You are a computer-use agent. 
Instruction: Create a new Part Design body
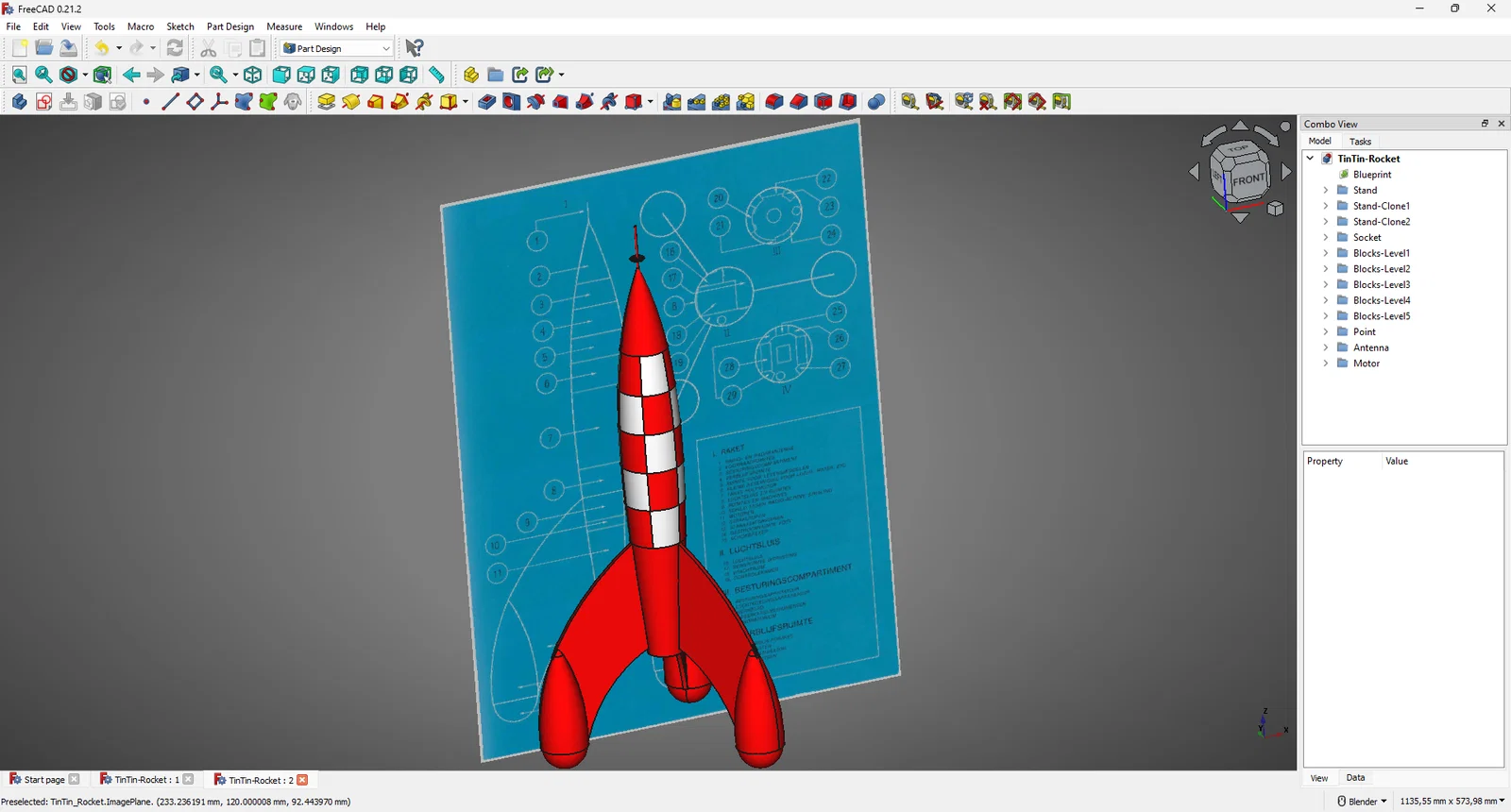(x=19, y=102)
